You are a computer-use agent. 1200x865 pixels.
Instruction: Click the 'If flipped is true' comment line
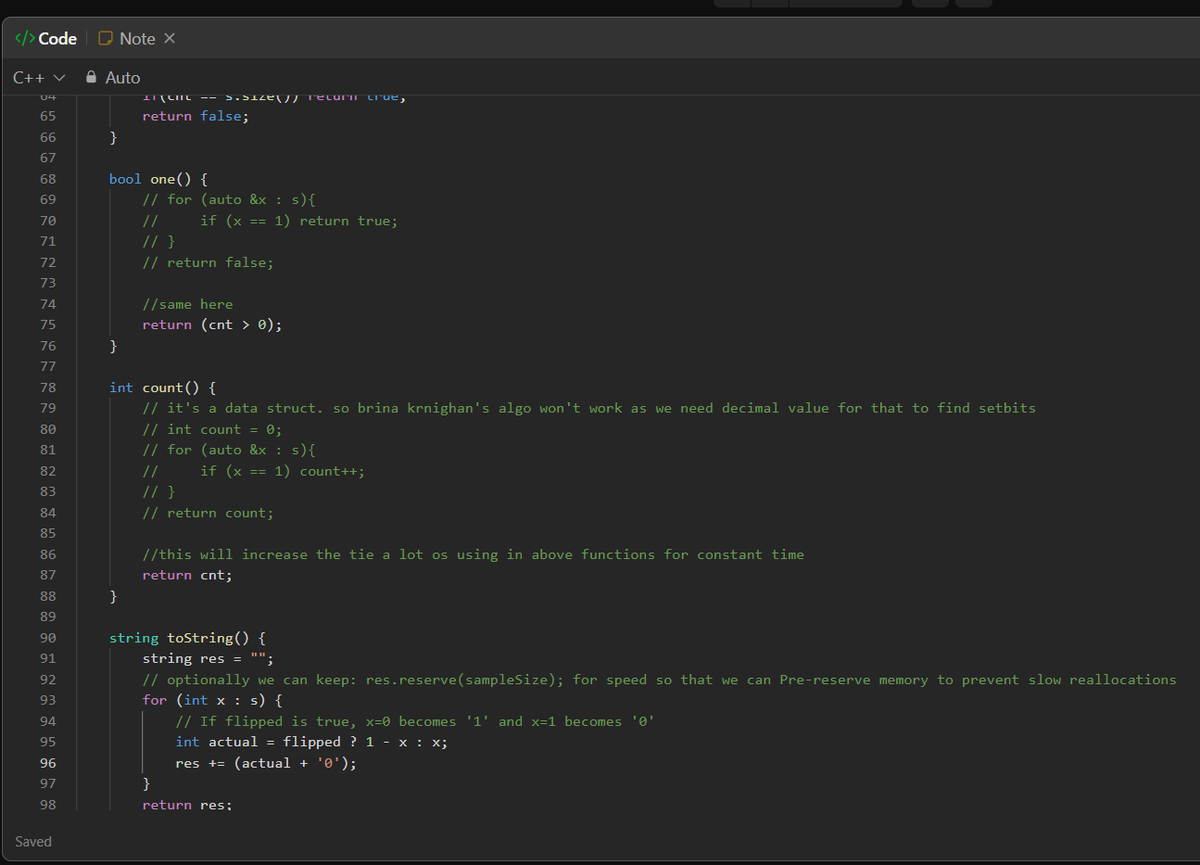tap(415, 721)
